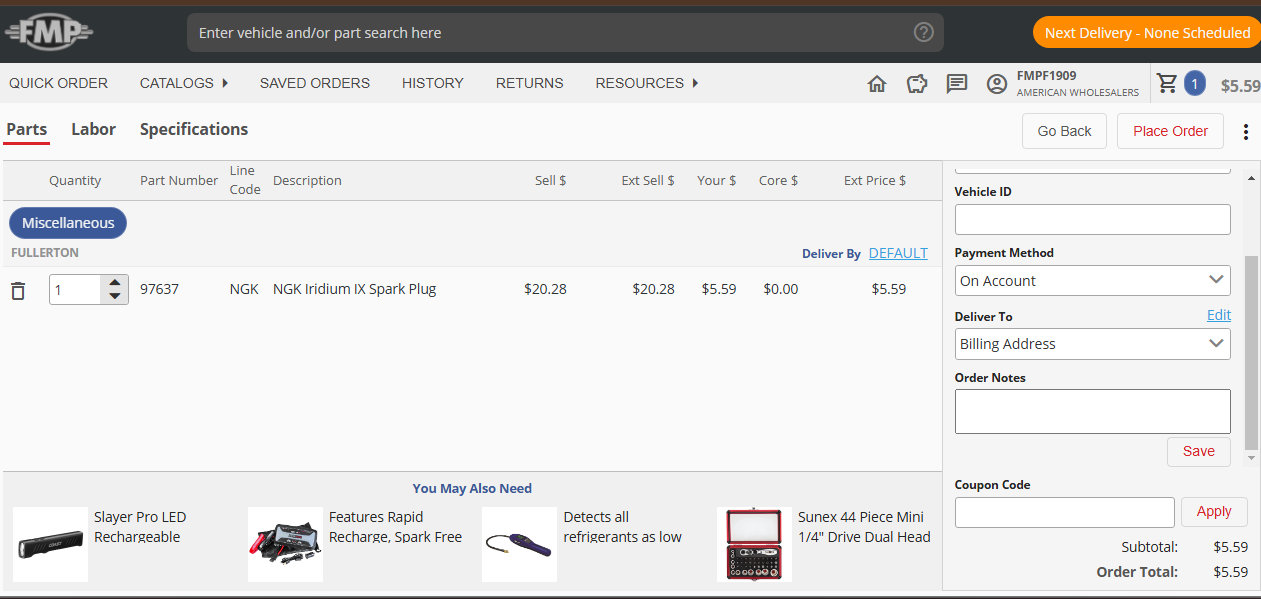
Task: Open the user account profile icon
Action: 997,84
